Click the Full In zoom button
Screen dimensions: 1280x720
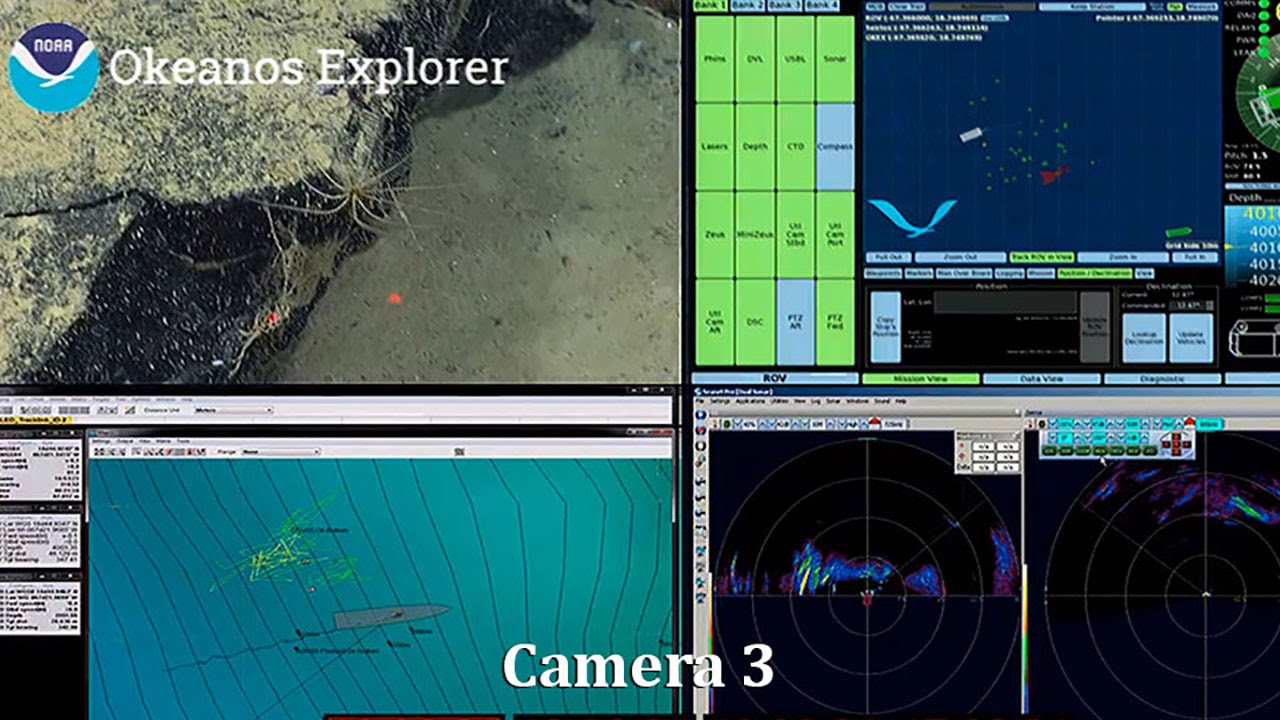[1194, 257]
